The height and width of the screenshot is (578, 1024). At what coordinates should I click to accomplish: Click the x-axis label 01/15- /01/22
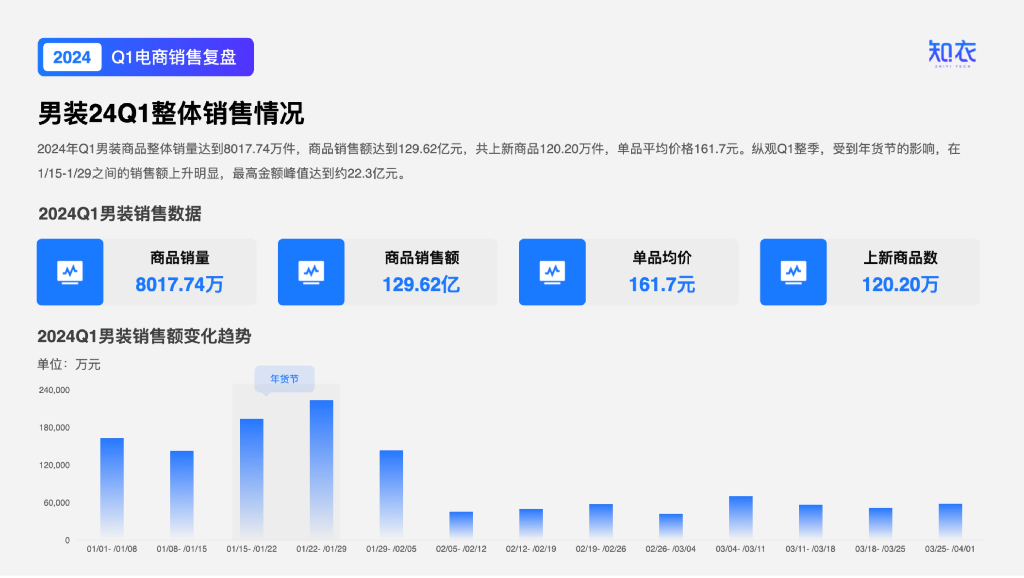click(251, 549)
